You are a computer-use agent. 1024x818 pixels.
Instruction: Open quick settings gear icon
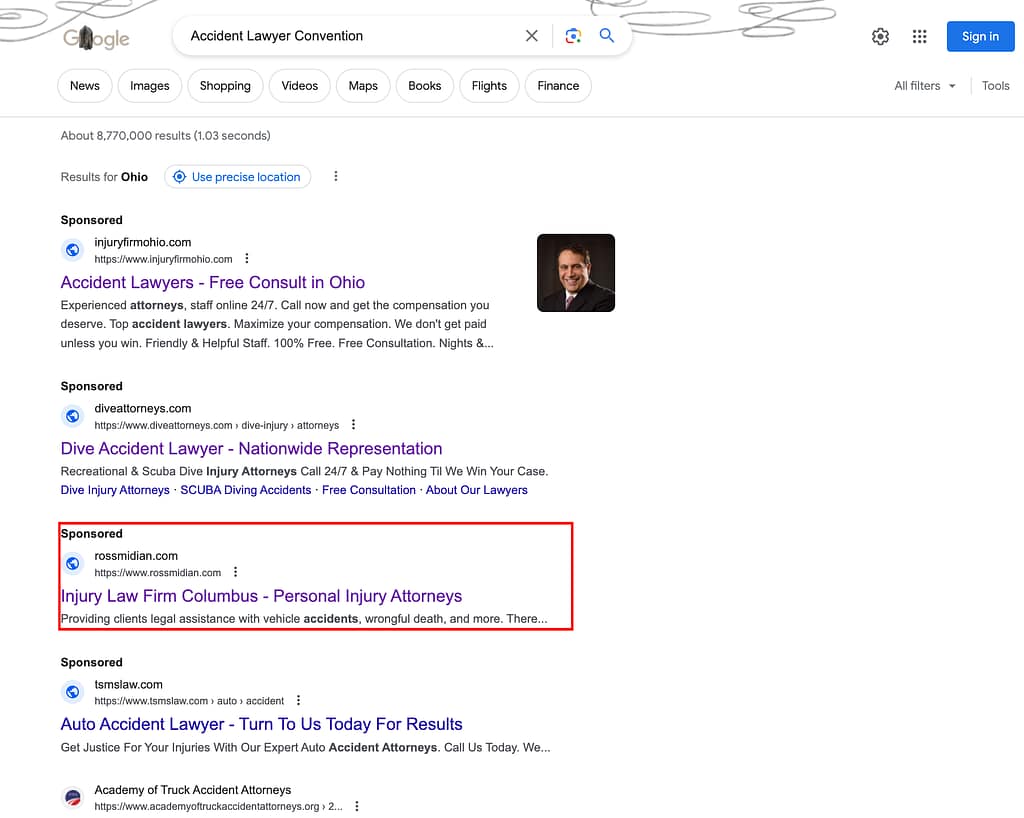pos(880,37)
